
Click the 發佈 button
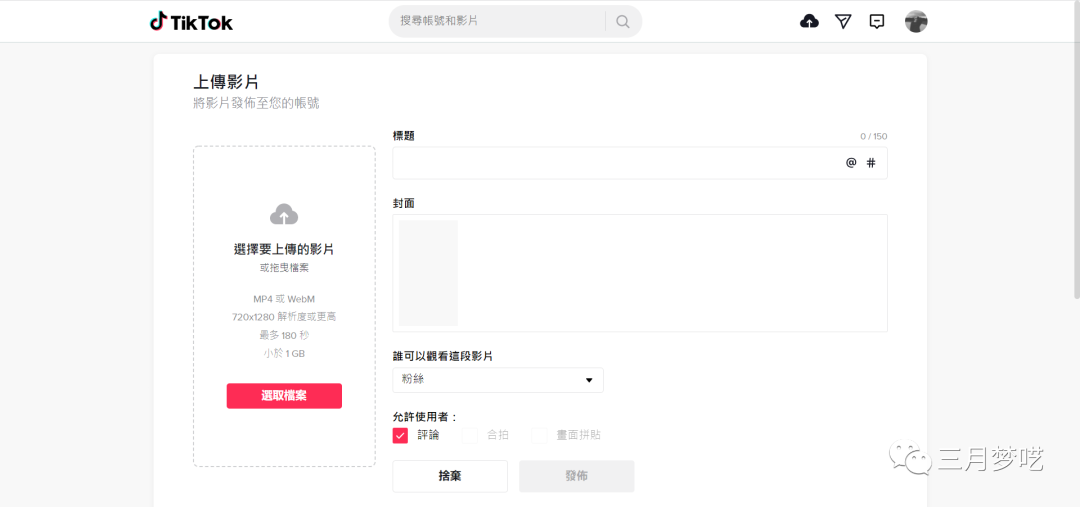tap(576, 476)
